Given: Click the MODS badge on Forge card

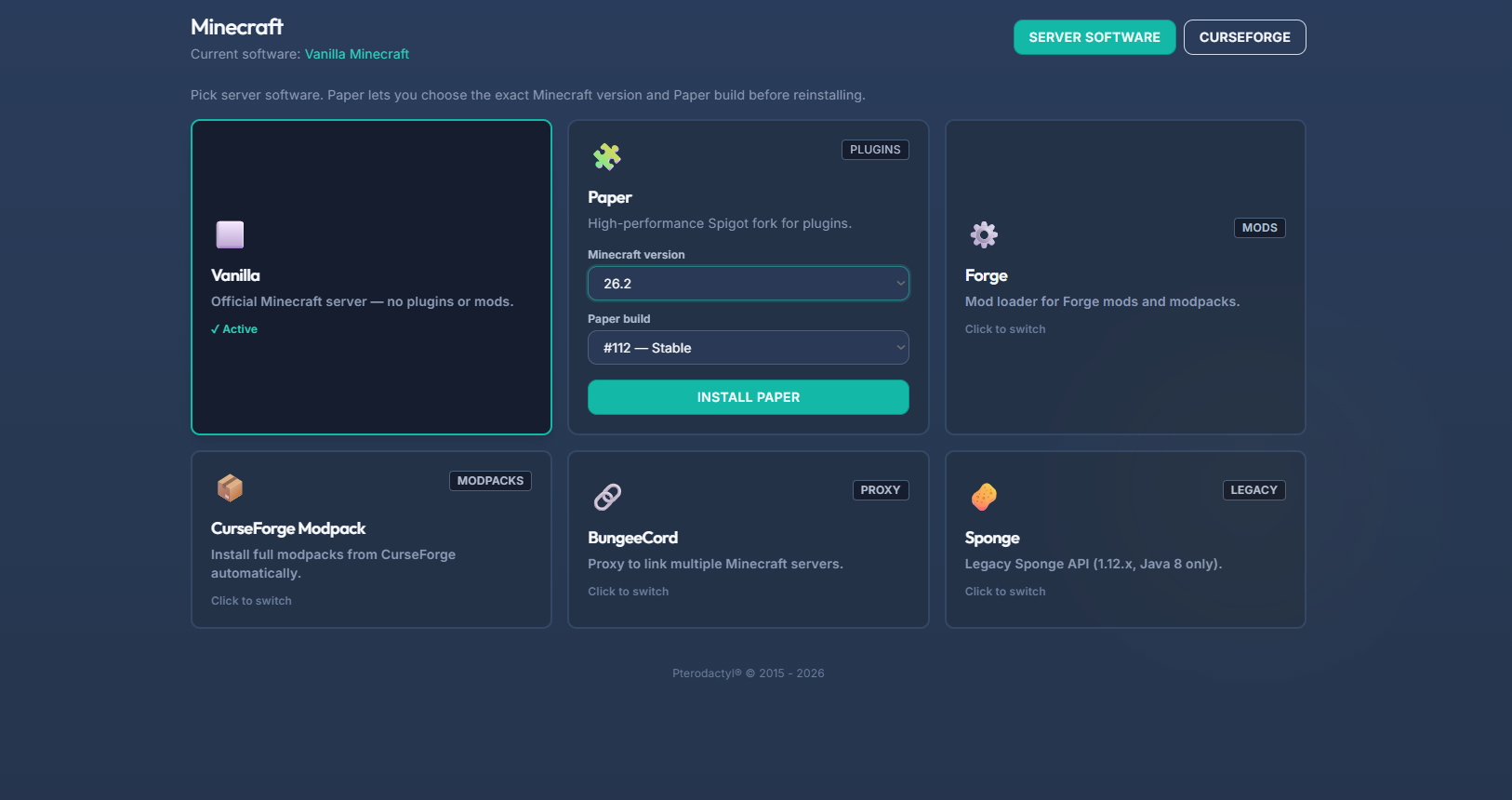Looking at the screenshot, I should click(x=1260, y=228).
